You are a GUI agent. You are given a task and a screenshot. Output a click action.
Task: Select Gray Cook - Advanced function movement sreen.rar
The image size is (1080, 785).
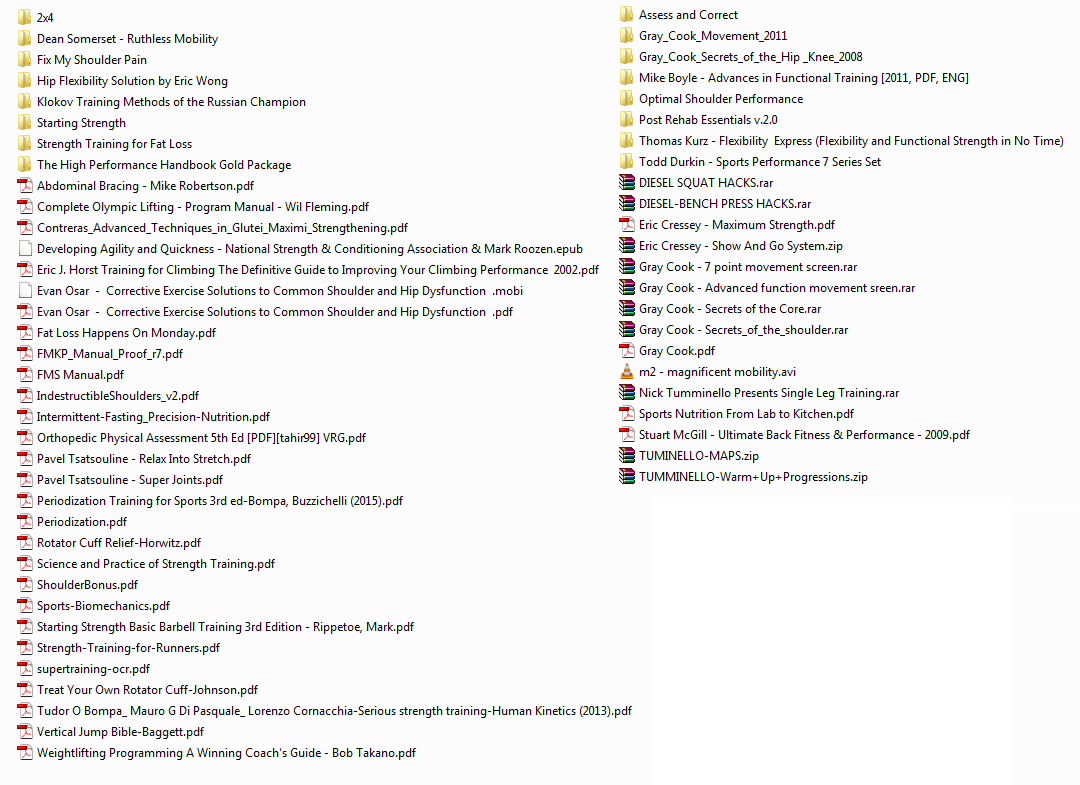[777, 287]
